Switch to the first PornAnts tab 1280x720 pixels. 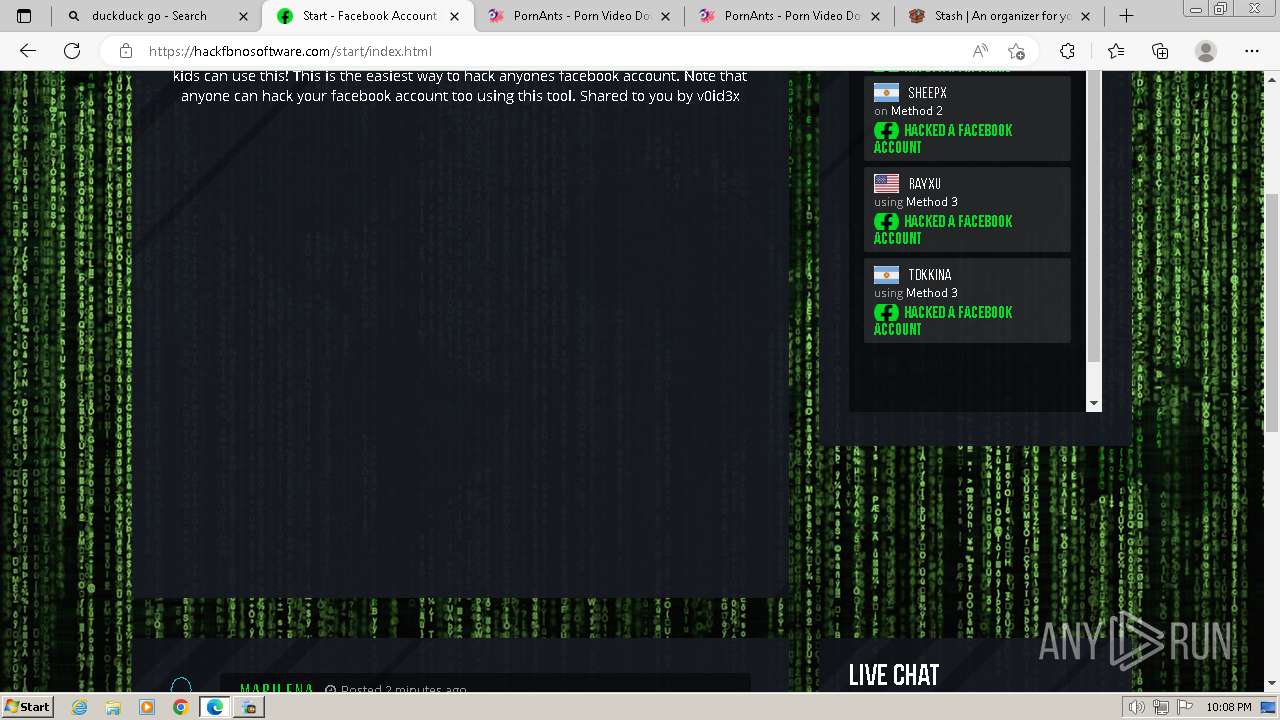tap(579, 16)
